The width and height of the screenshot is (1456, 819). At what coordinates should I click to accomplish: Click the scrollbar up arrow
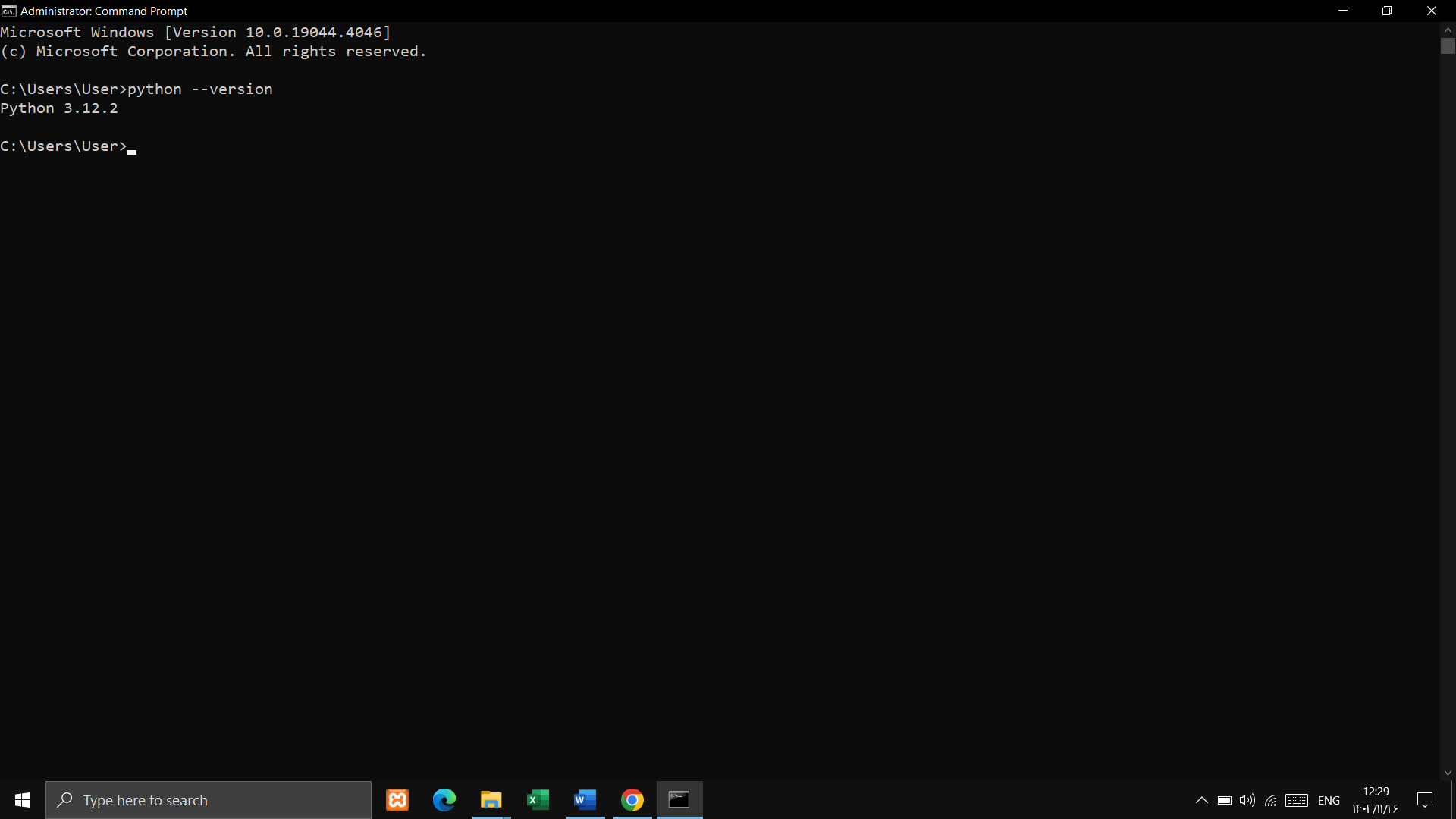[x=1448, y=30]
